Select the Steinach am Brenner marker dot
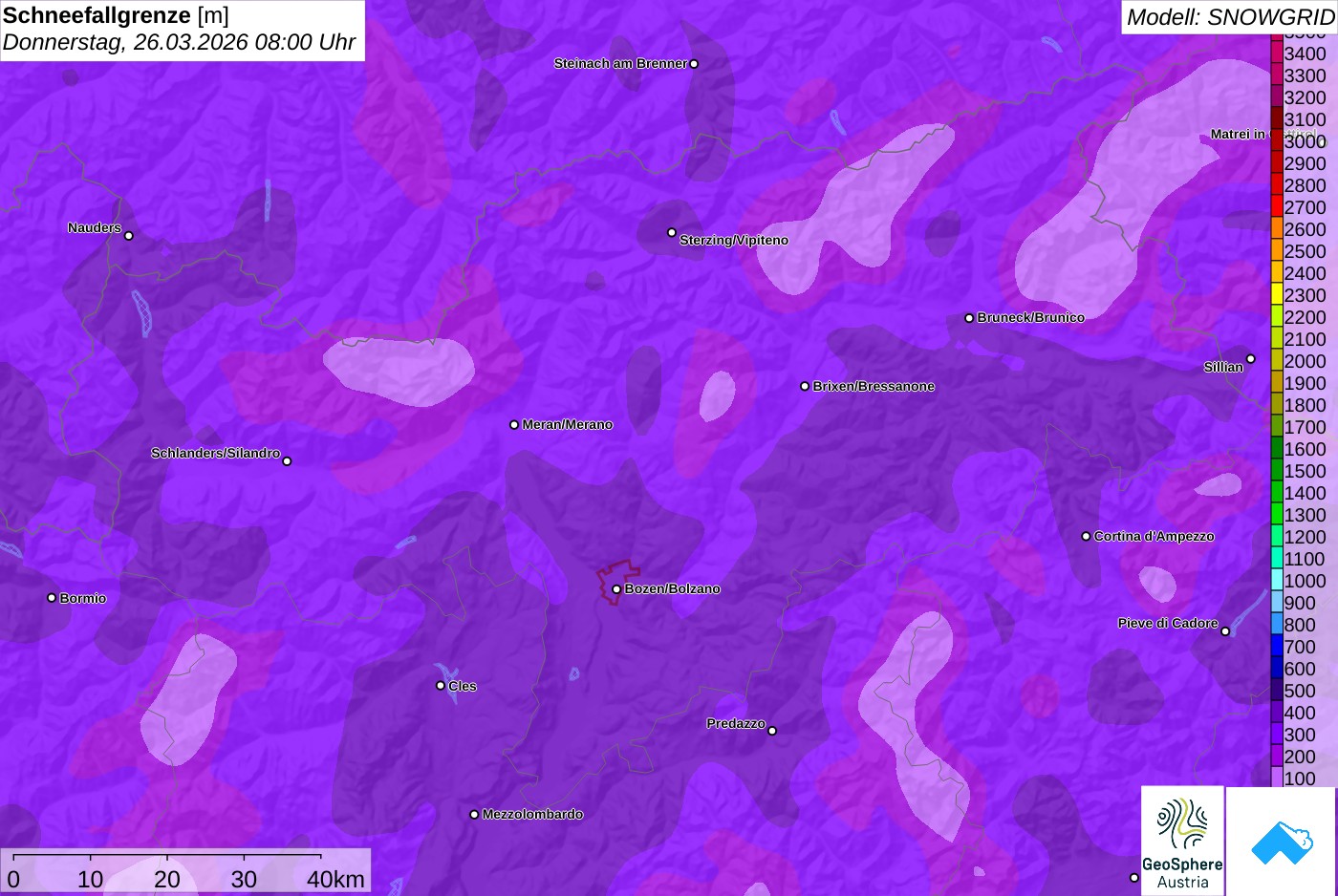 coord(694,64)
